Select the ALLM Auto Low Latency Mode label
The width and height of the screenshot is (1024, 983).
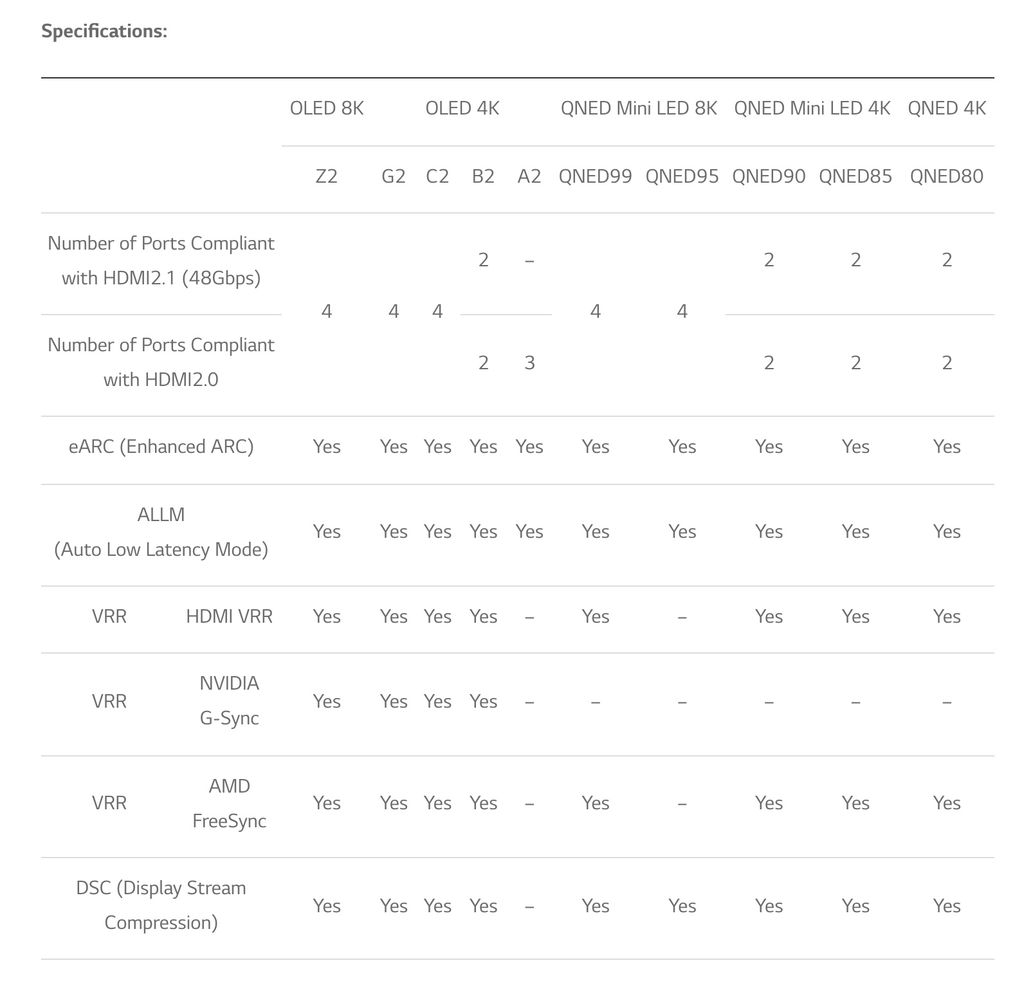click(161, 532)
